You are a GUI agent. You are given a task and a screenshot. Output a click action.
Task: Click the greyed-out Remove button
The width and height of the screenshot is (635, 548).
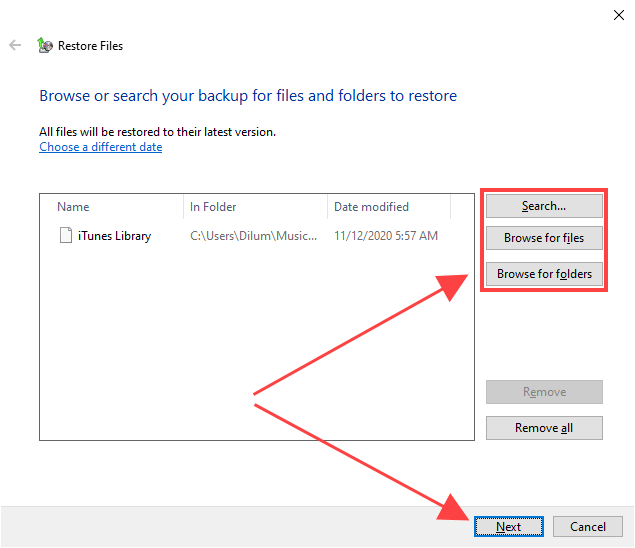[x=544, y=392]
